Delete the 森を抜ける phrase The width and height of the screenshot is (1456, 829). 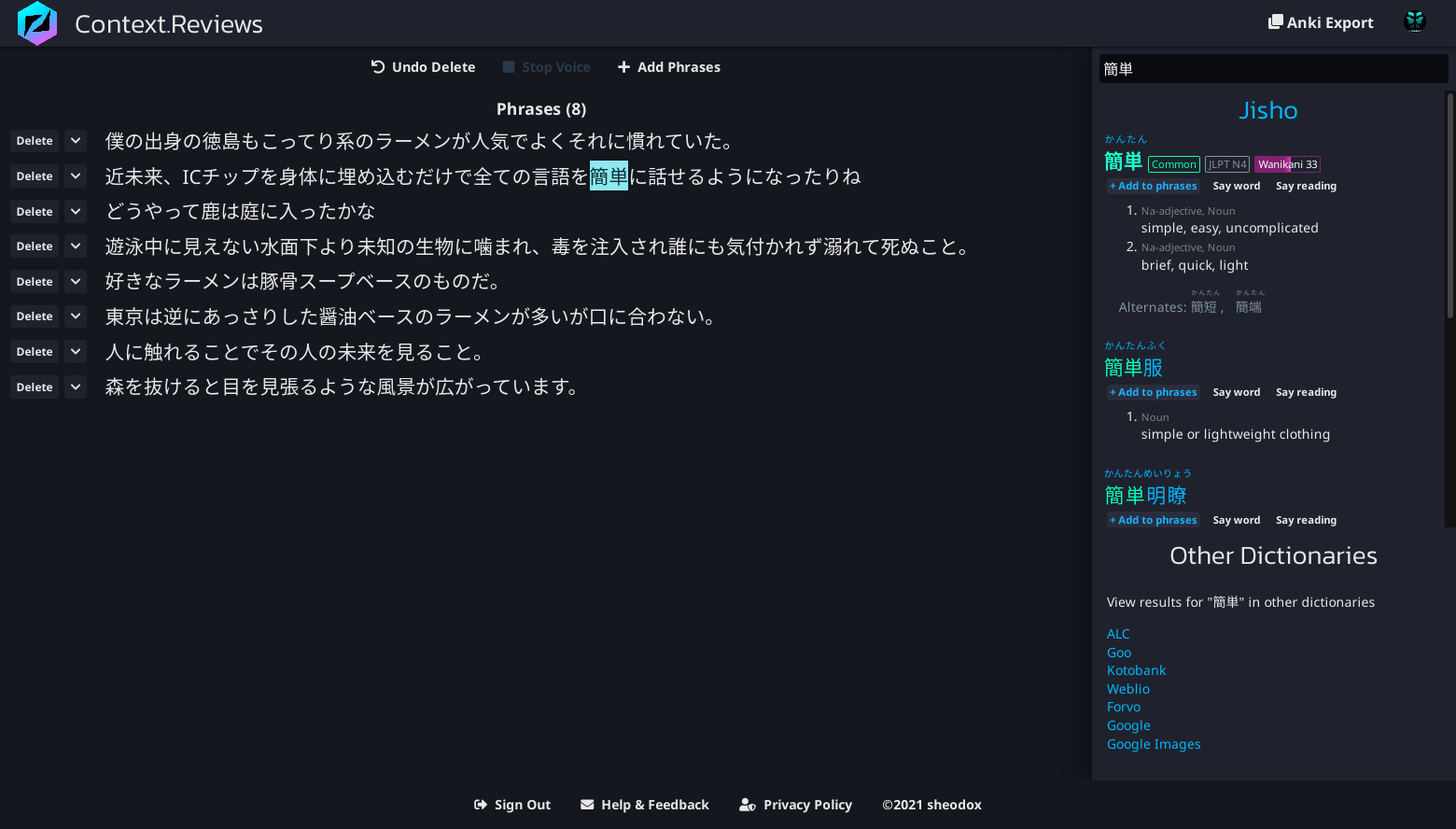coord(35,387)
